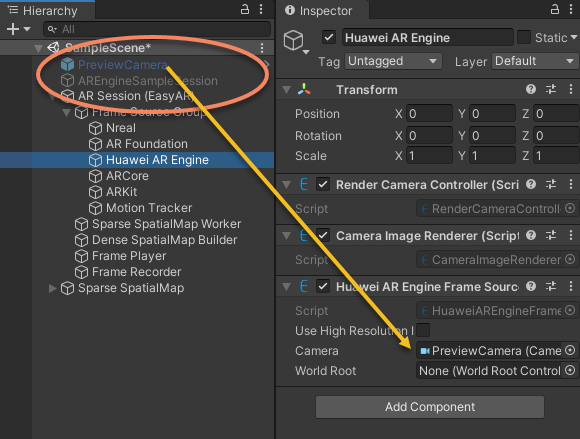Collapse Camera Image Renderer component
580x439 pixels.
pyautogui.click(x=286, y=236)
